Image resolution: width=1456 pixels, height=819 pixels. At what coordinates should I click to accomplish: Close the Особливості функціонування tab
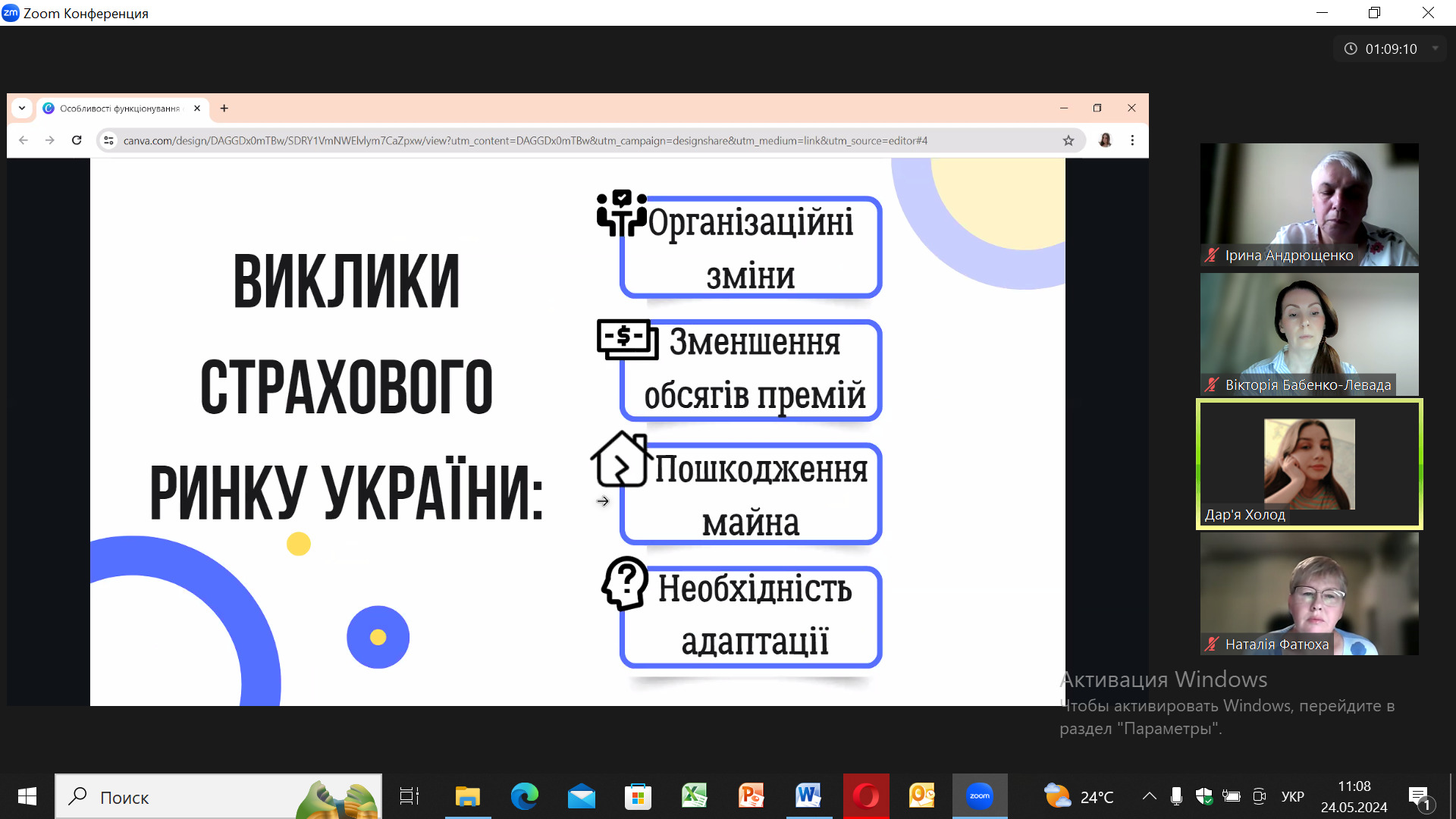197,108
